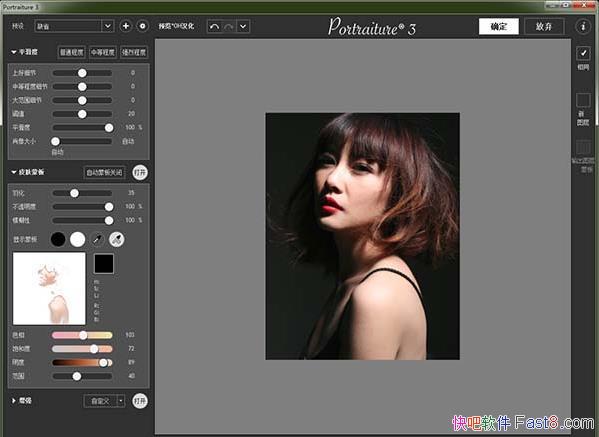
Task: Show mask on white background circle
Action: [x=78, y=240]
